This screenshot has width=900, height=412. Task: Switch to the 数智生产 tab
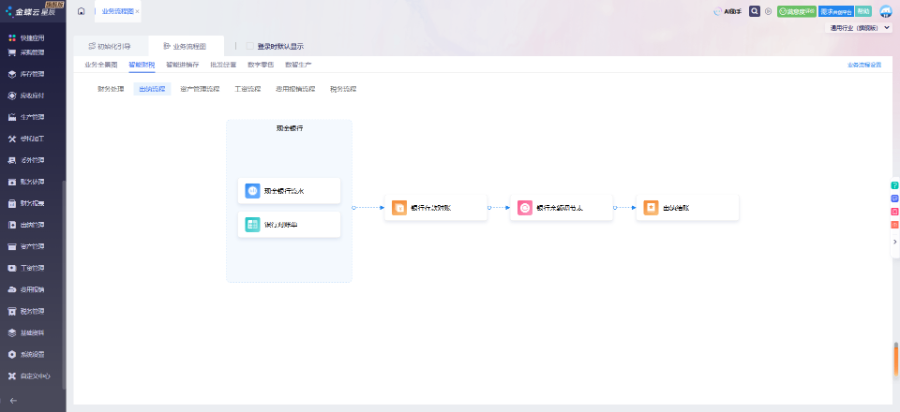[x=298, y=65]
